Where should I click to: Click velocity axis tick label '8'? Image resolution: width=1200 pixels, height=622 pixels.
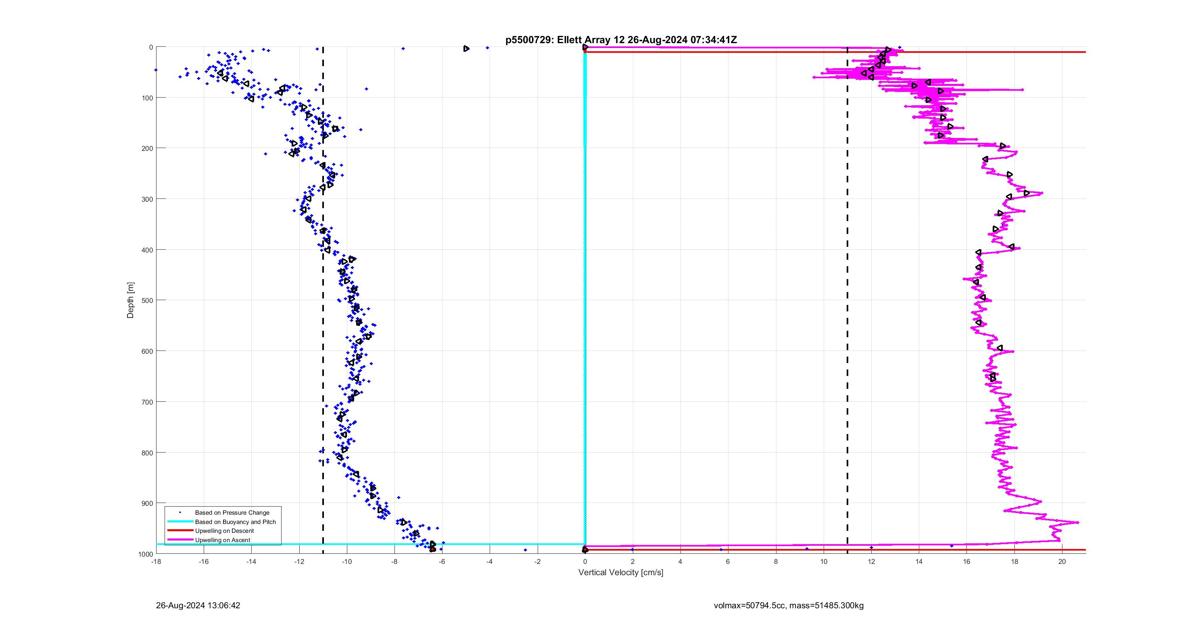tap(776, 562)
